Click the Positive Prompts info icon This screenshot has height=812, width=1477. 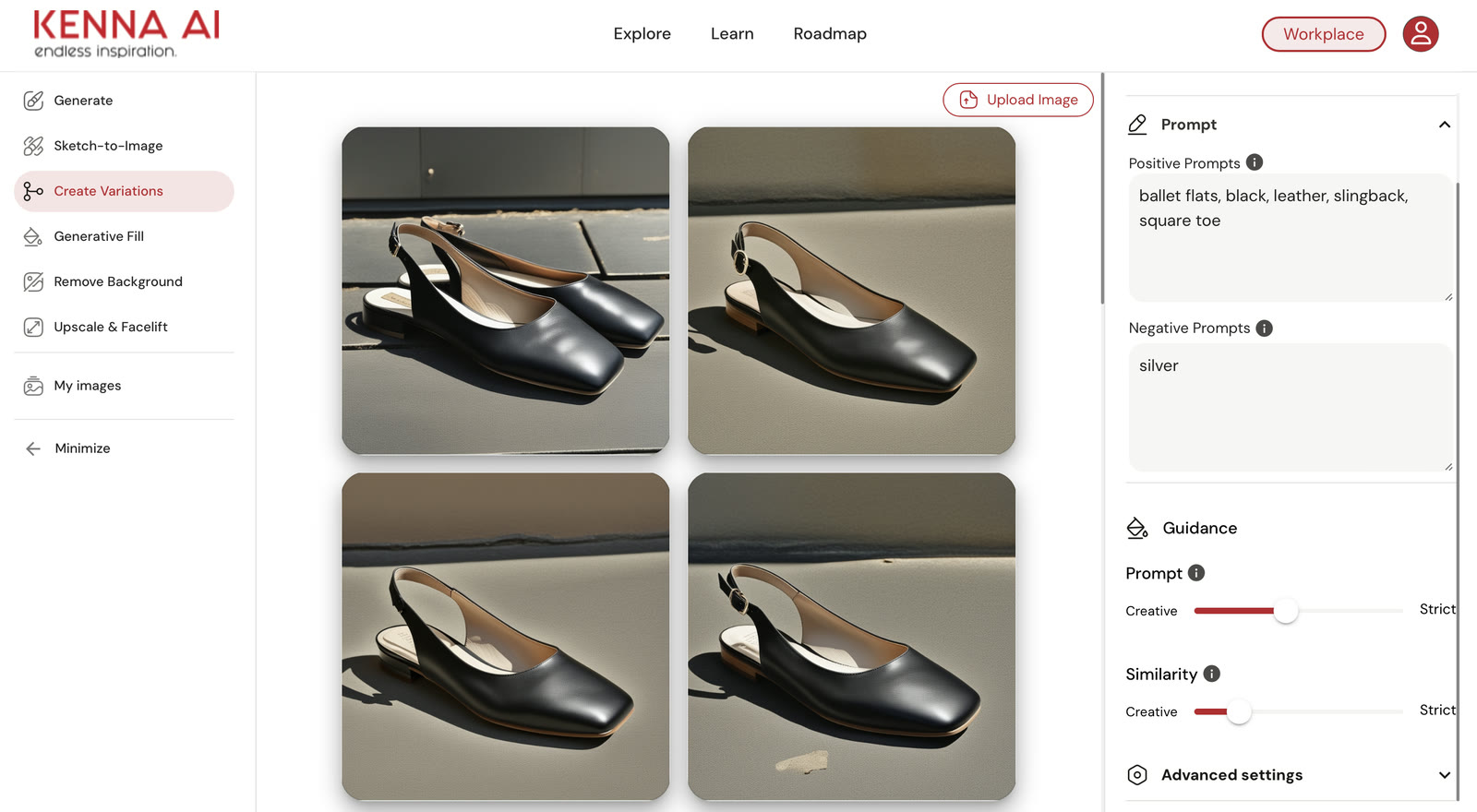pos(1255,162)
